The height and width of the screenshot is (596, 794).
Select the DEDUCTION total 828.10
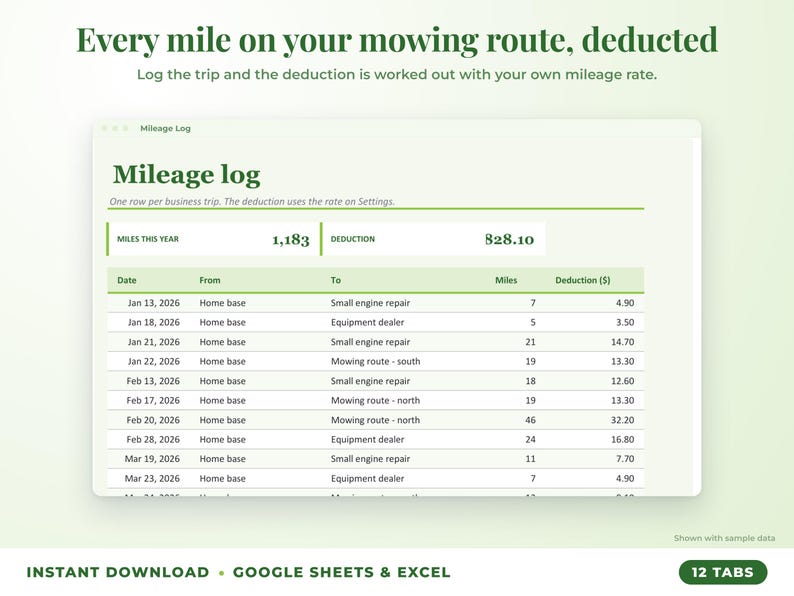click(509, 239)
